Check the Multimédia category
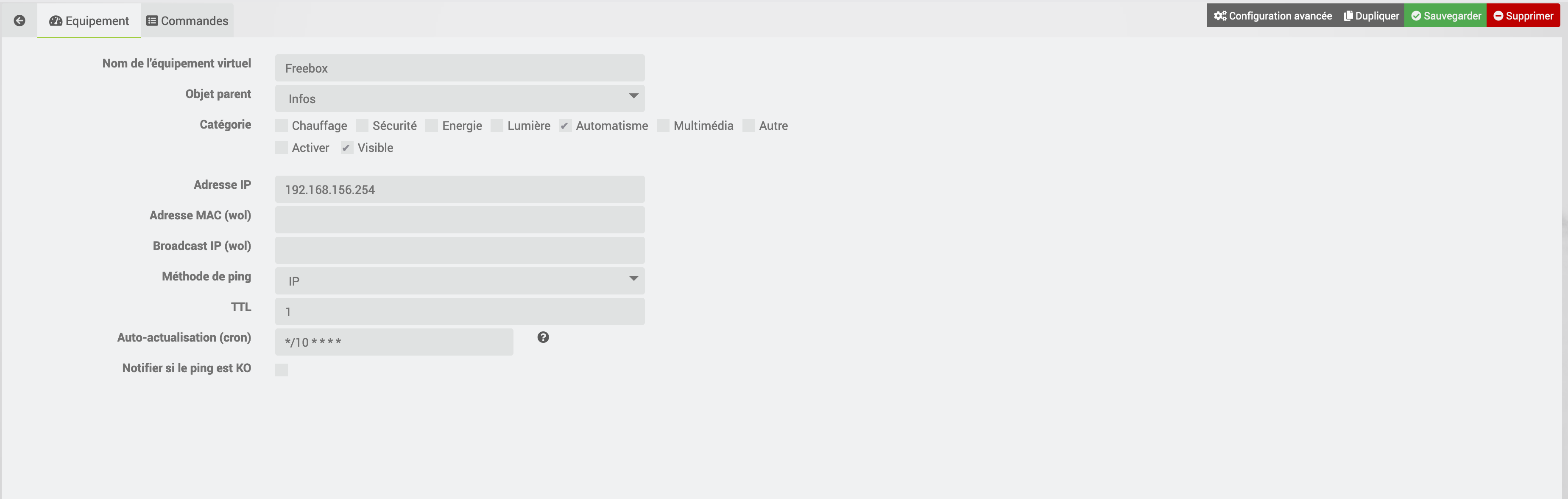This screenshot has height=499, width=1568. (x=663, y=126)
